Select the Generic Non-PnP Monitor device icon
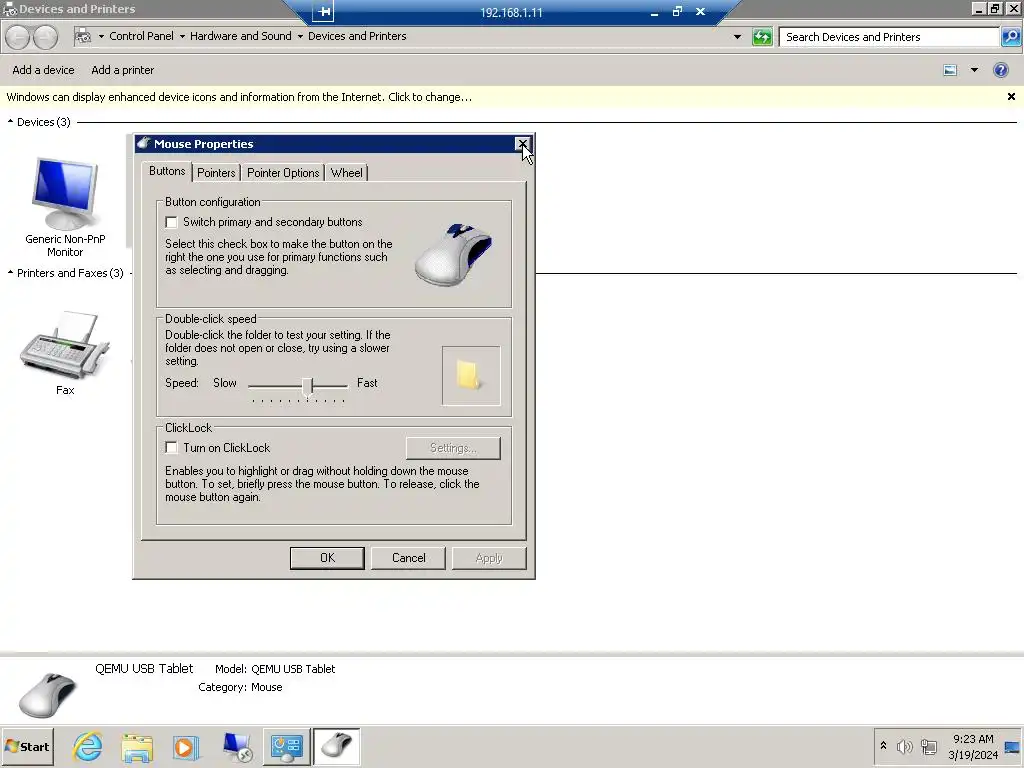This screenshot has height=768, width=1024. (x=65, y=193)
